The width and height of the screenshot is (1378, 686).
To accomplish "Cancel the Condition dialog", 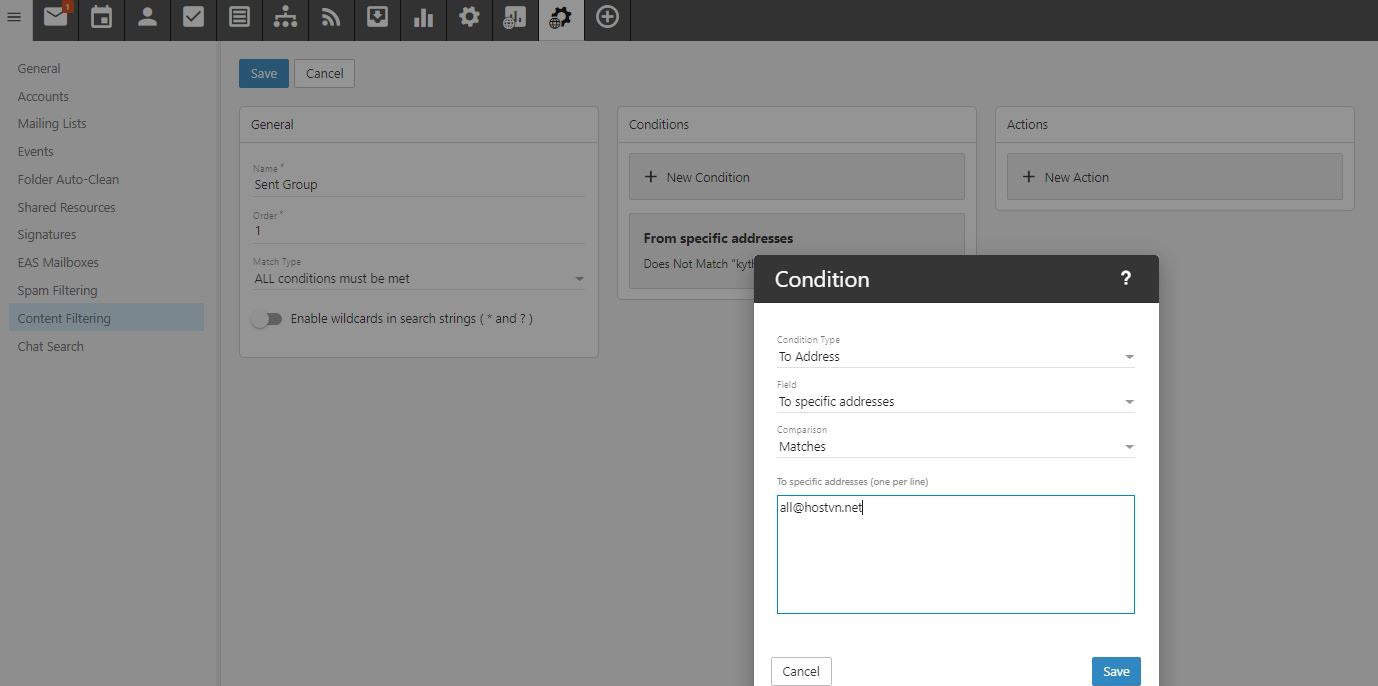I will click(800, 671).
